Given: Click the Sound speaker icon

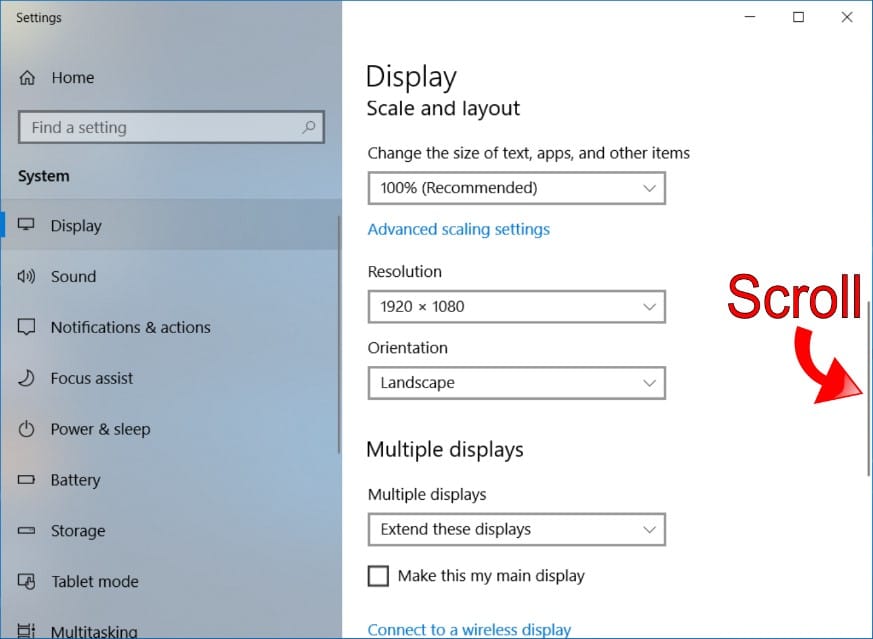Looking at the screenshot, I should pos(27,277).
